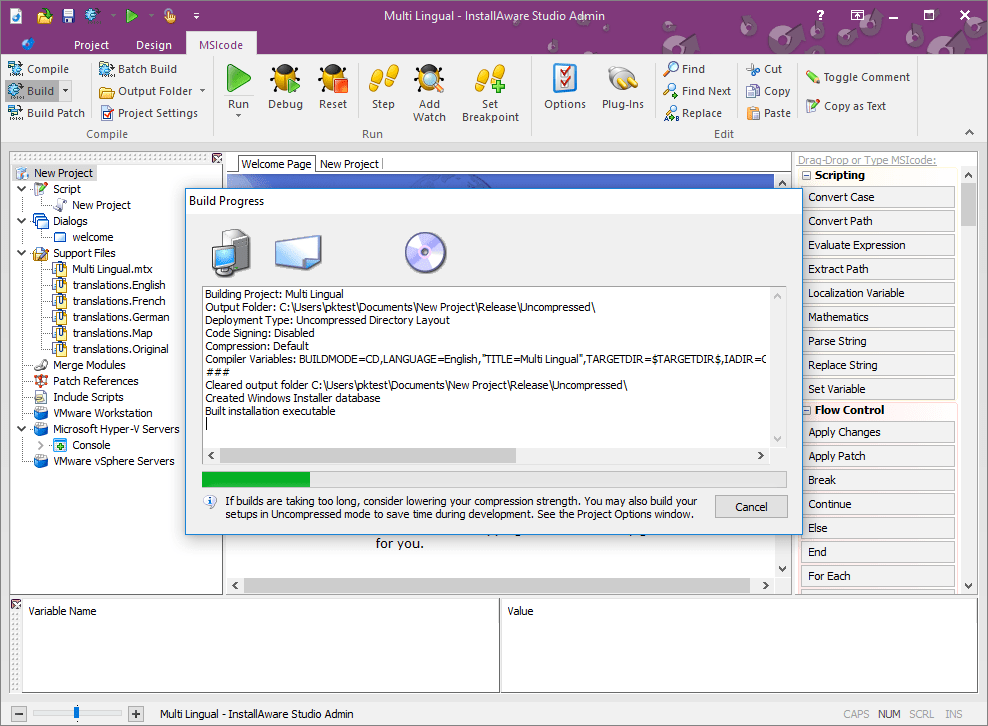
Task: Cancel the build in the Build Progress dialog
Action: click(x=751, y=506)
